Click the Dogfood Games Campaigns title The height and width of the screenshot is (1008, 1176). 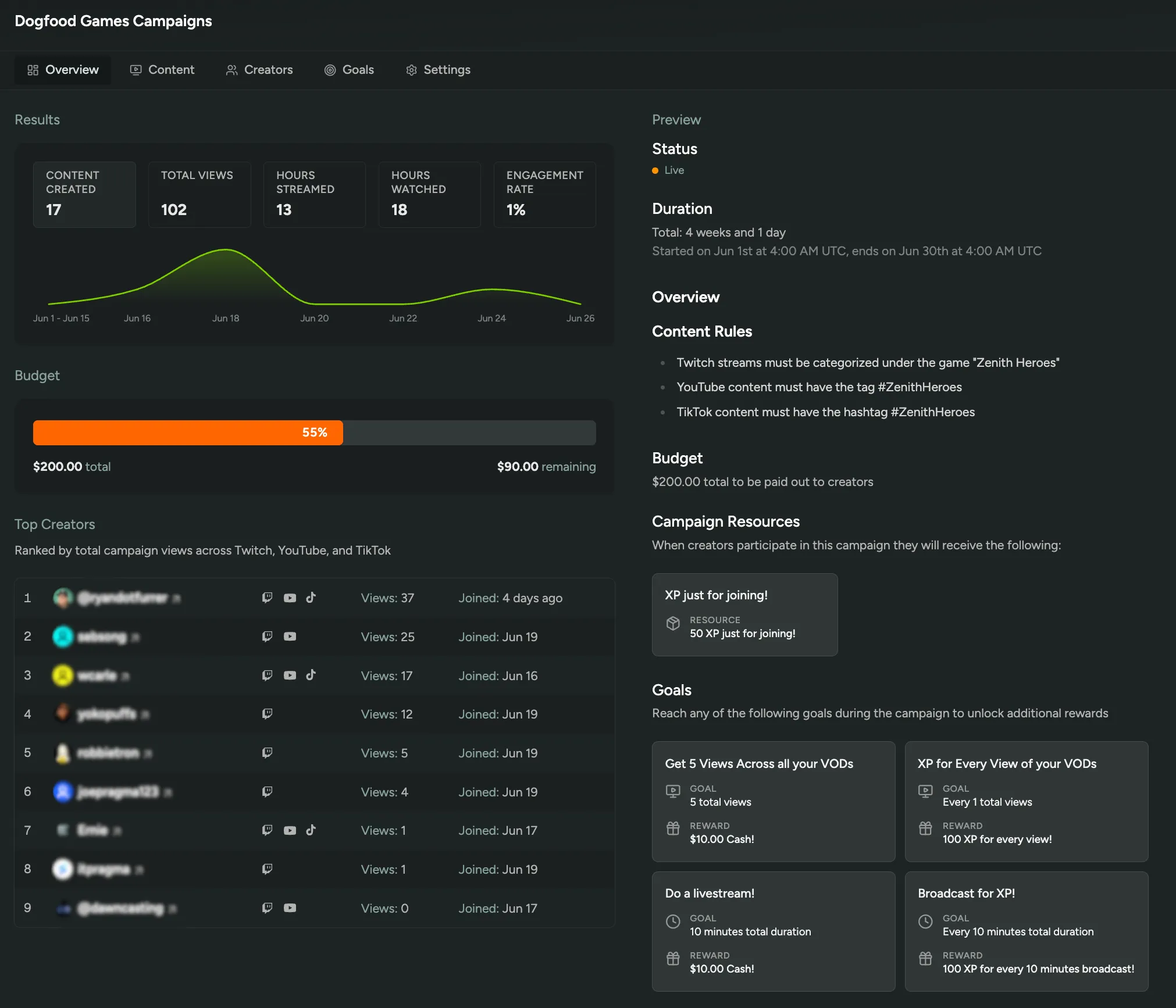tap(113, 21)
